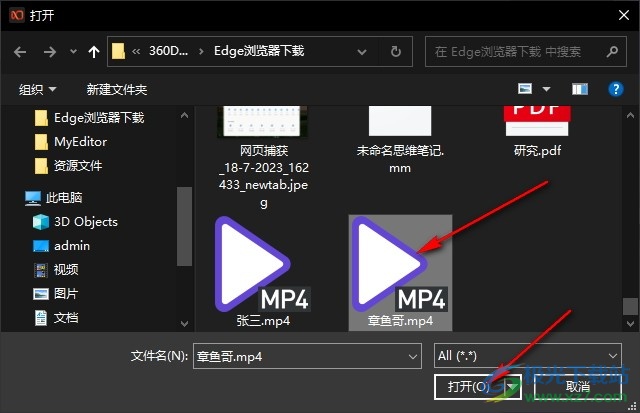This screenshot has width=640, height=413.
Task: Click the 取消 button
Action: point(578,386)
